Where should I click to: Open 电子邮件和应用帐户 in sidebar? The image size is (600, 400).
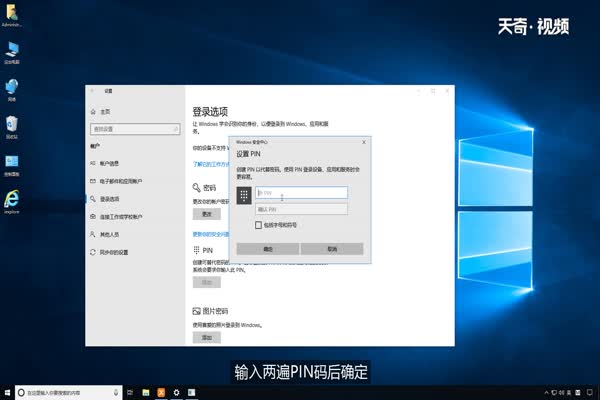116,181
